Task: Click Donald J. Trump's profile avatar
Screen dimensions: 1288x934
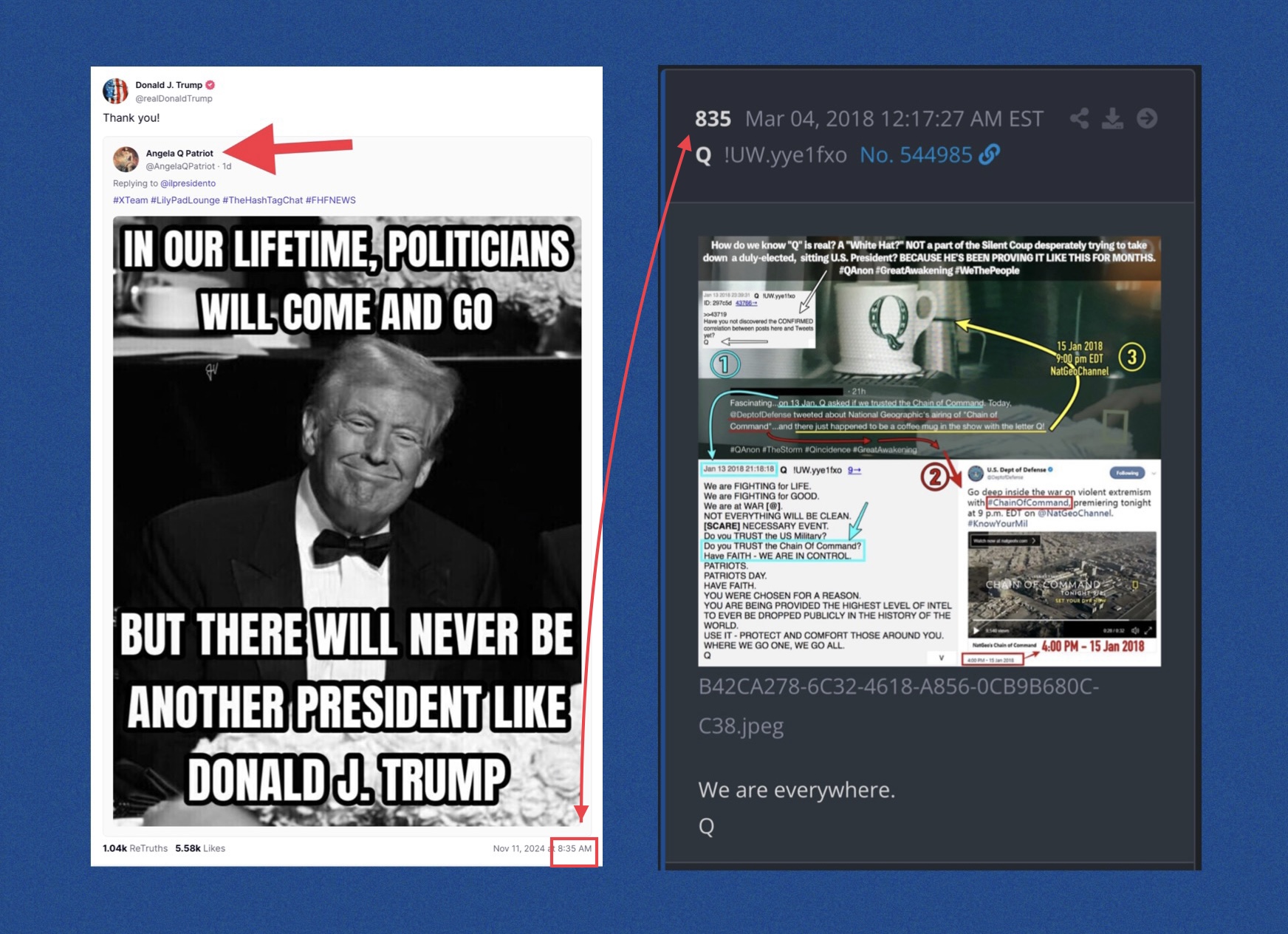Action: tap(115, 90)
